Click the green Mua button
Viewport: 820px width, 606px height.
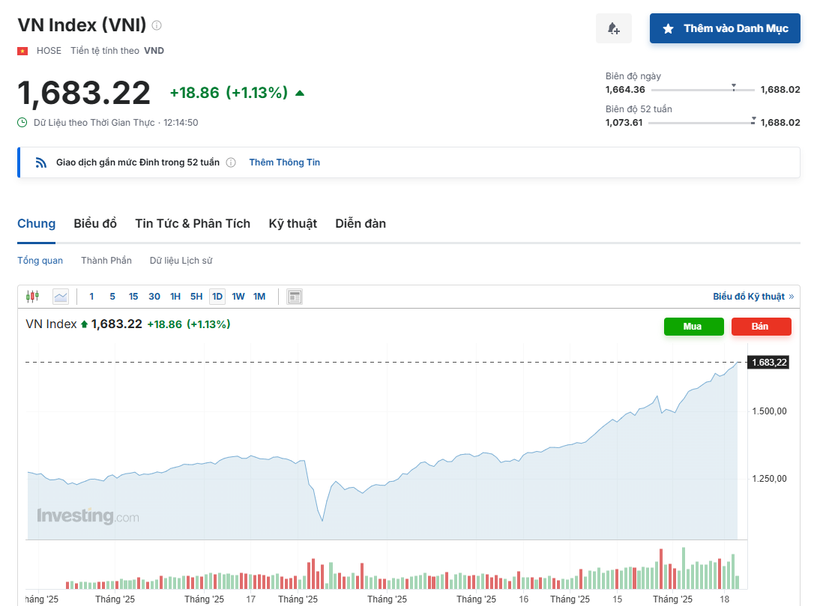pyautogui.click(x=694, y=326)
